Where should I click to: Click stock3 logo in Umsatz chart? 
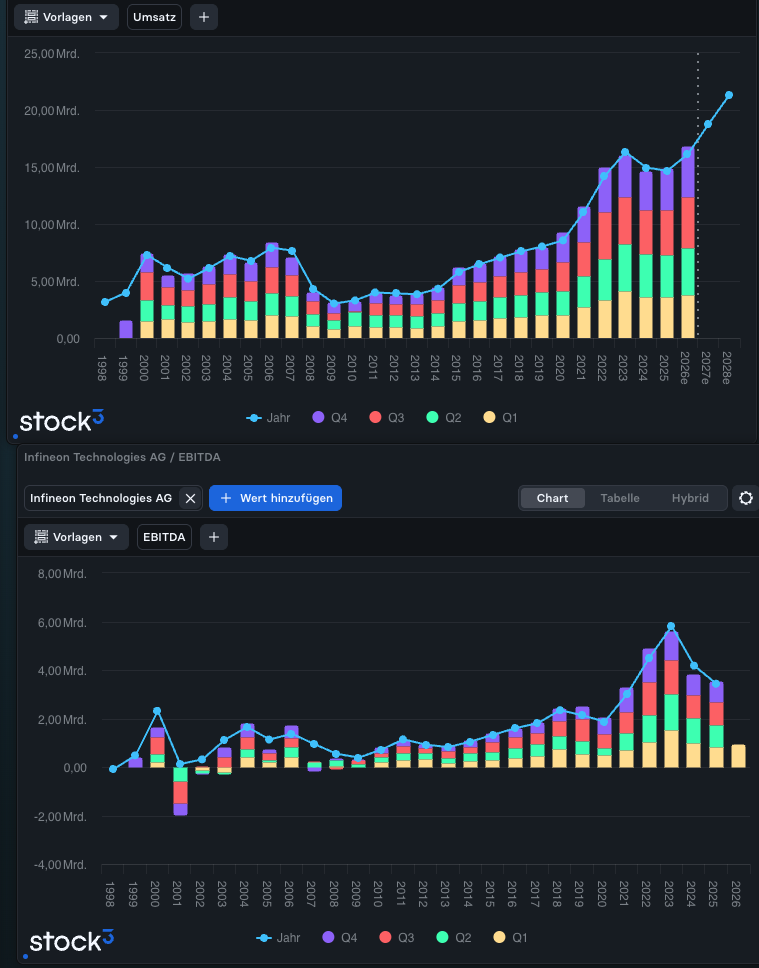click(x=62, y=421)
